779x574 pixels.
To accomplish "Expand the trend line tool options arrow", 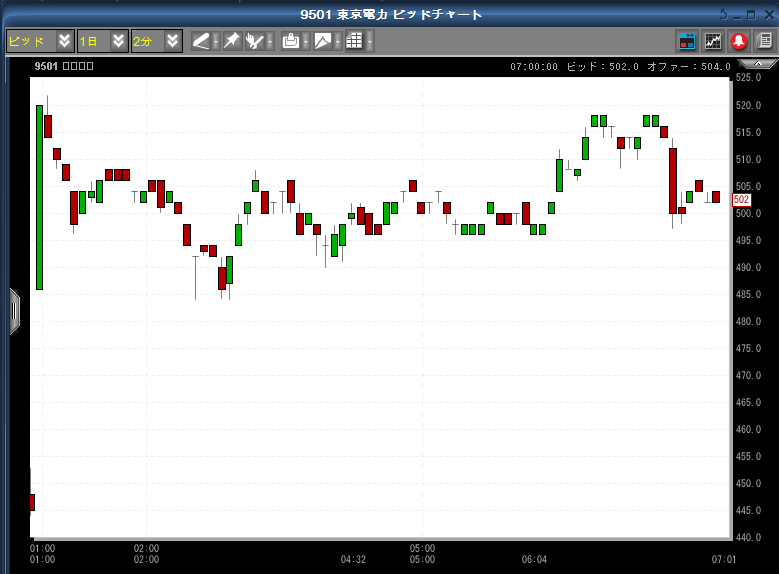I will [x=215, y=41].
